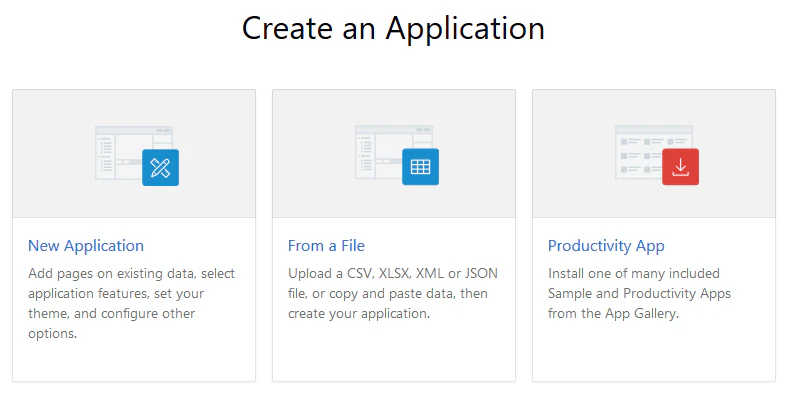The height and width of the screenshot is (402, 788).
Task: Open the From a File link
Action: [x=326, y=246]
